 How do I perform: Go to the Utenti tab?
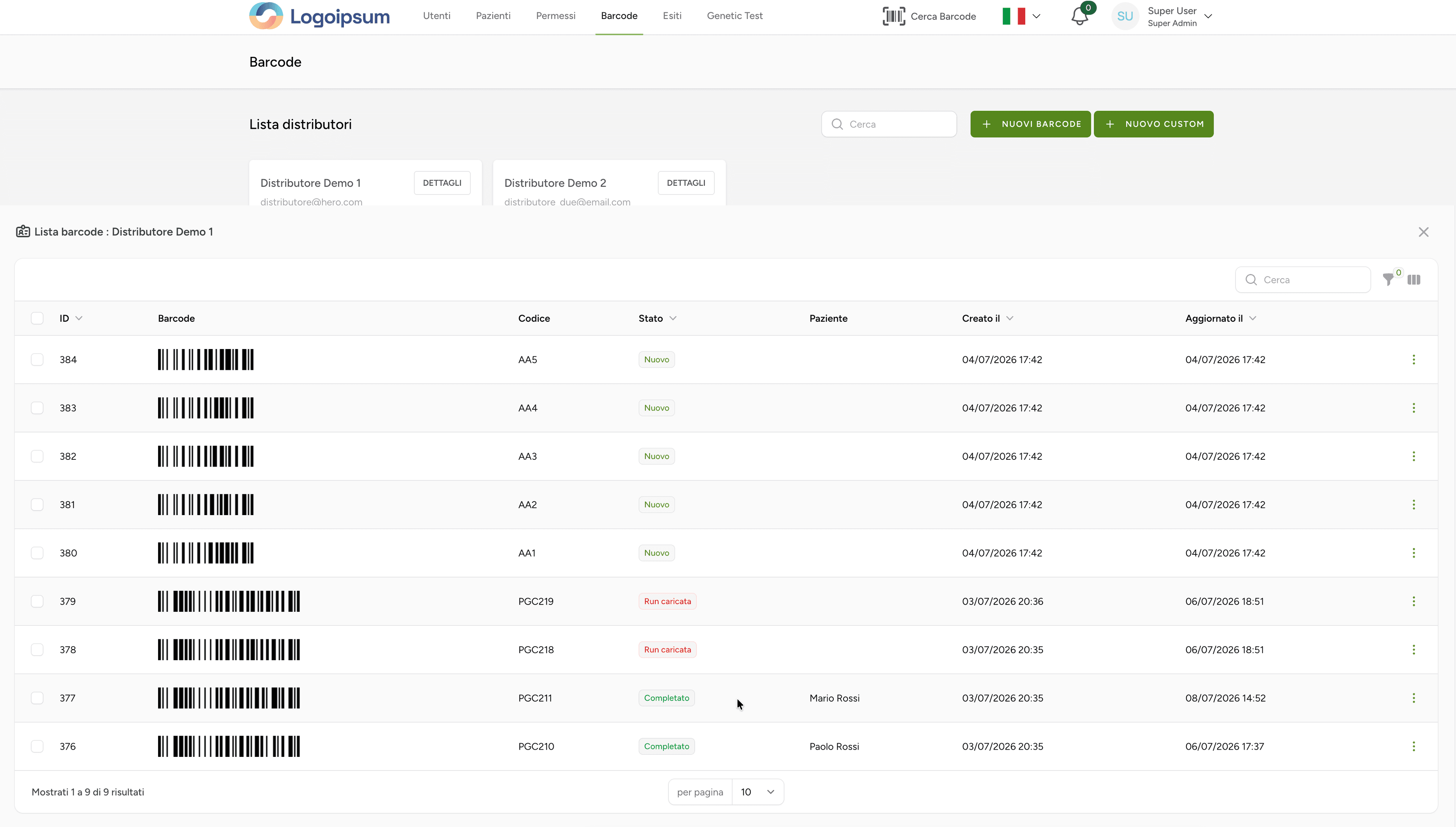(x=436, y=16)
